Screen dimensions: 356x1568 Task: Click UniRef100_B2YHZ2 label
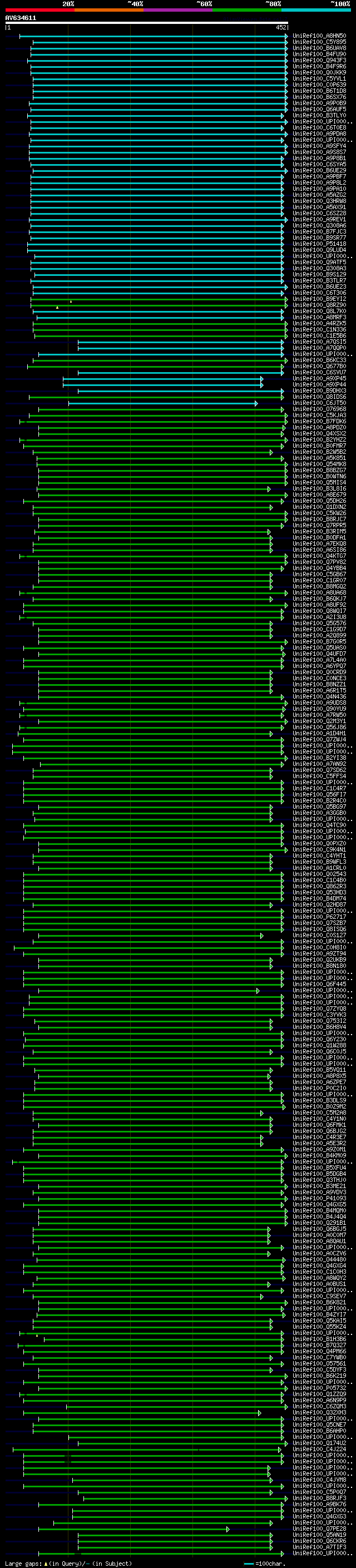click(319, 439)
